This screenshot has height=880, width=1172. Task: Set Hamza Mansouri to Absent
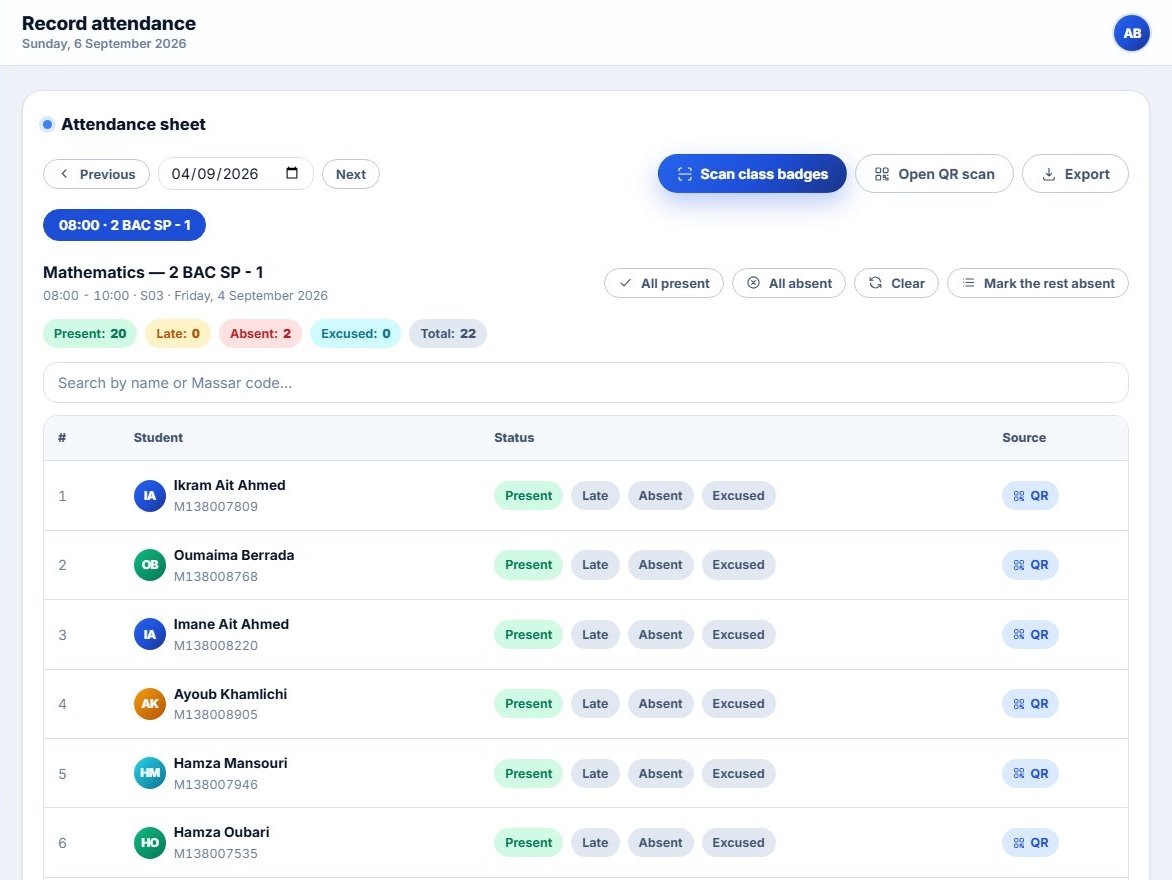(660, 774)
